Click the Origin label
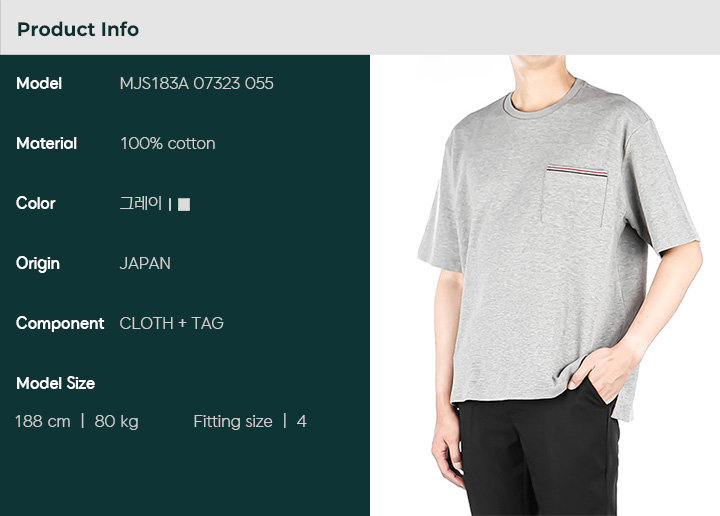This screenshot has width=720, height=516. [x=38, y=264]
